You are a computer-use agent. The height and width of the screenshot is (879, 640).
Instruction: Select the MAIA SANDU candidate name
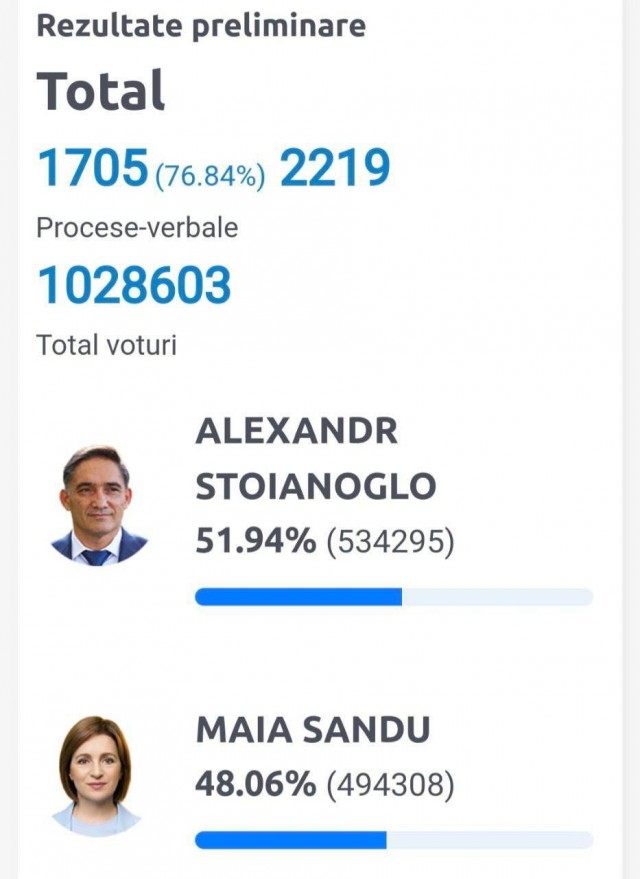pos(313,730)
